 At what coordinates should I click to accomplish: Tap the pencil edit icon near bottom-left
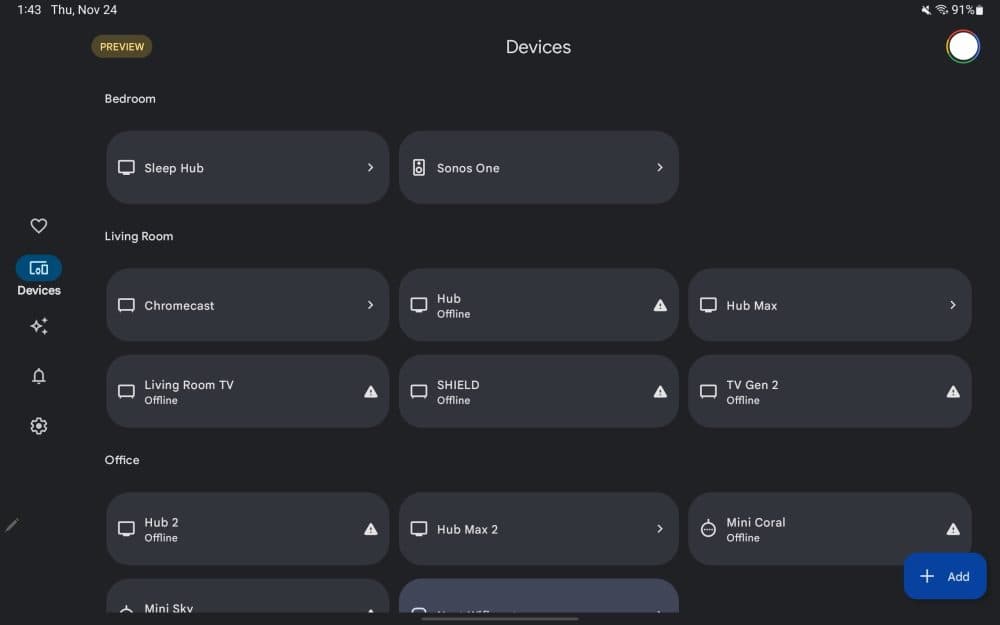point(13,524)
